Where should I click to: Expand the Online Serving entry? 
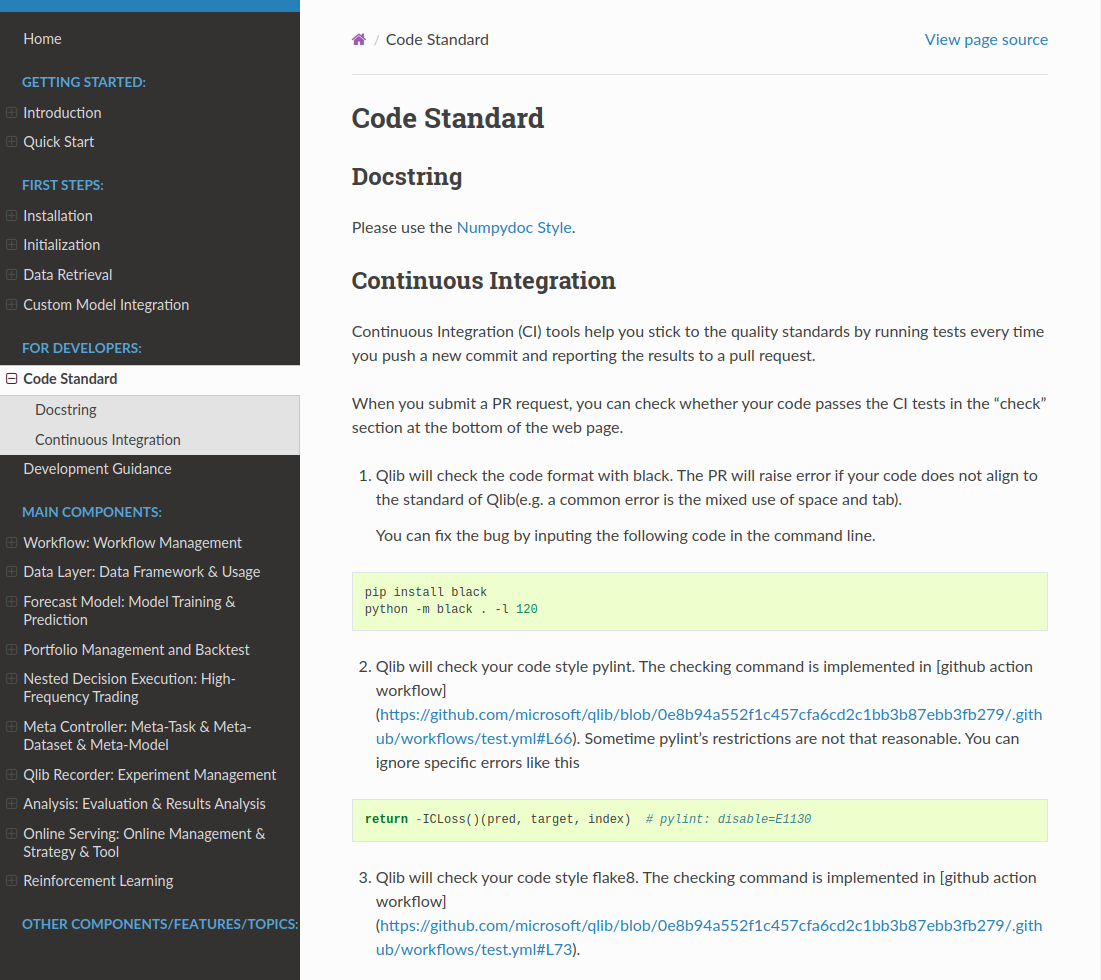point(11,833)
